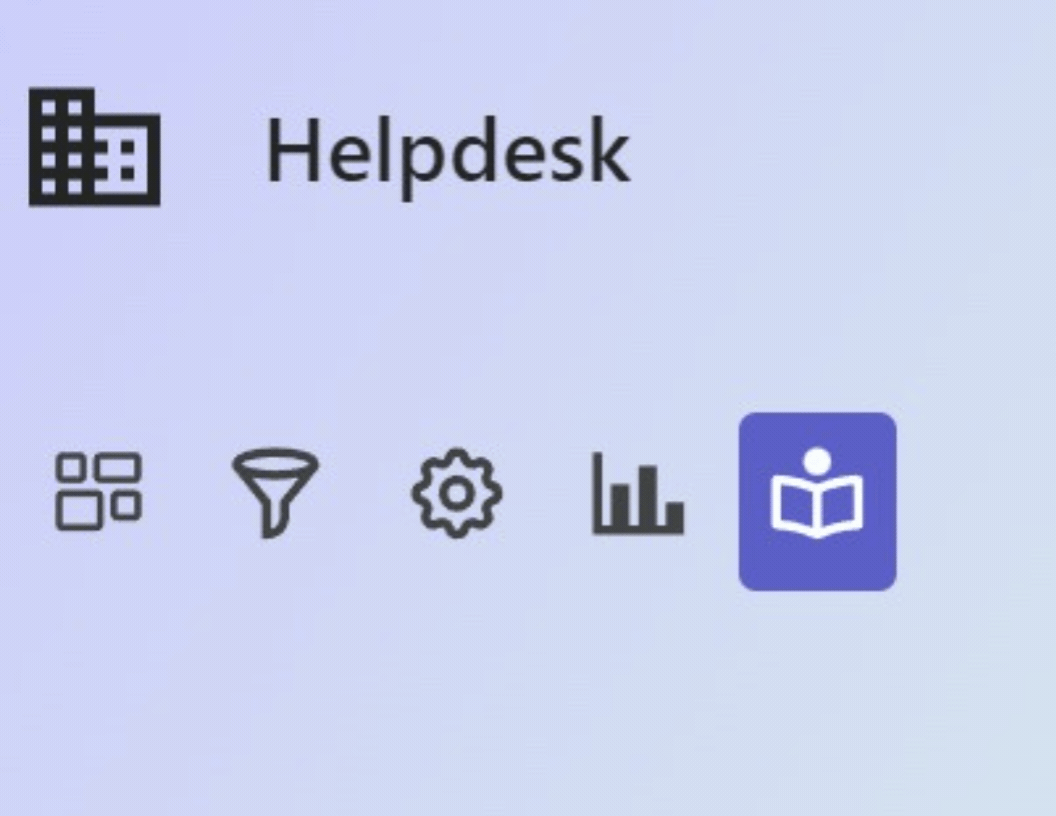
Task: Select the office building logo
Action: coord(94,147)
